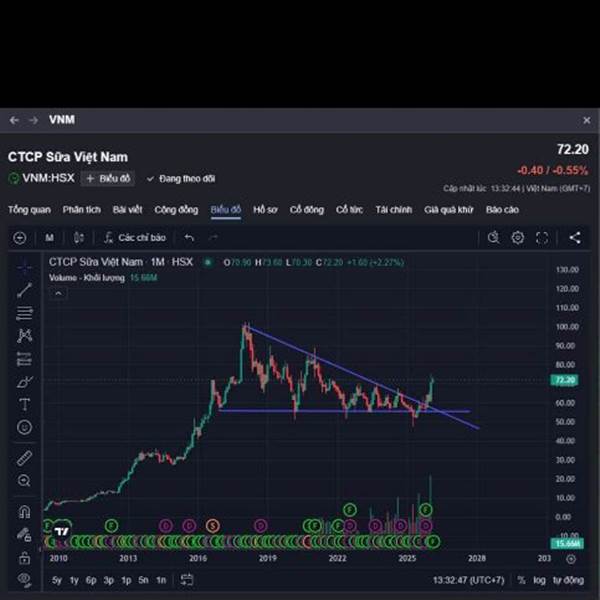Open the emoji sticker tool
Image resolution: width=600 pixels, height=600 pixels.
coord(25,427)
